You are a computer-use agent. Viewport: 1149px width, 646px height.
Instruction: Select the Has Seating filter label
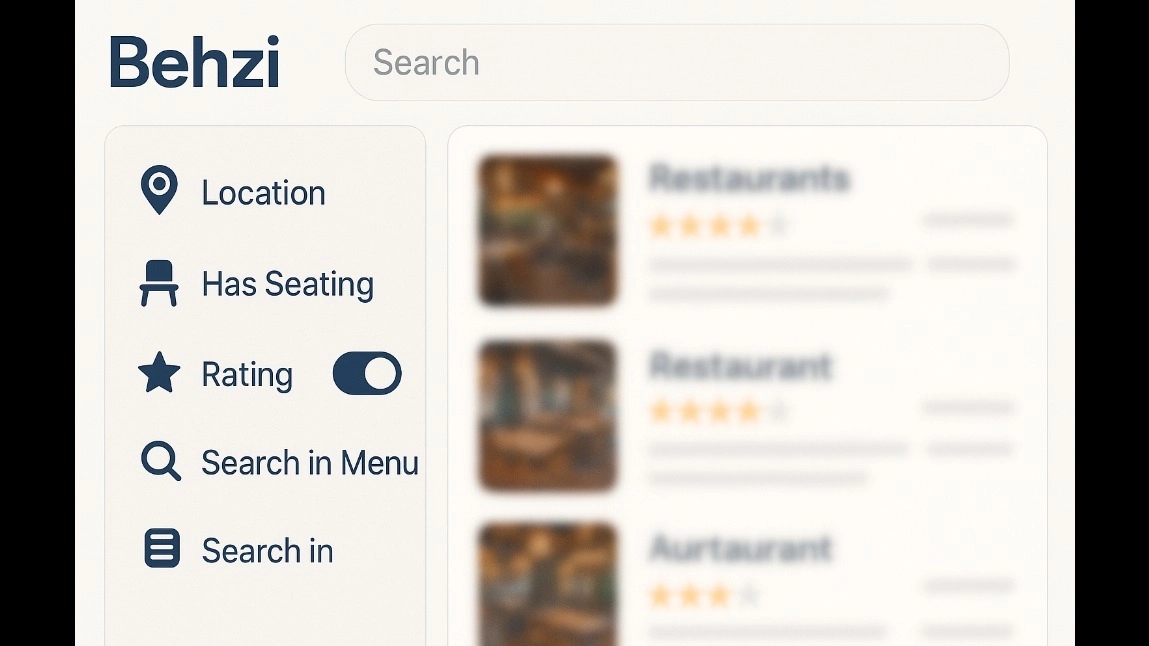pos(288,284)
